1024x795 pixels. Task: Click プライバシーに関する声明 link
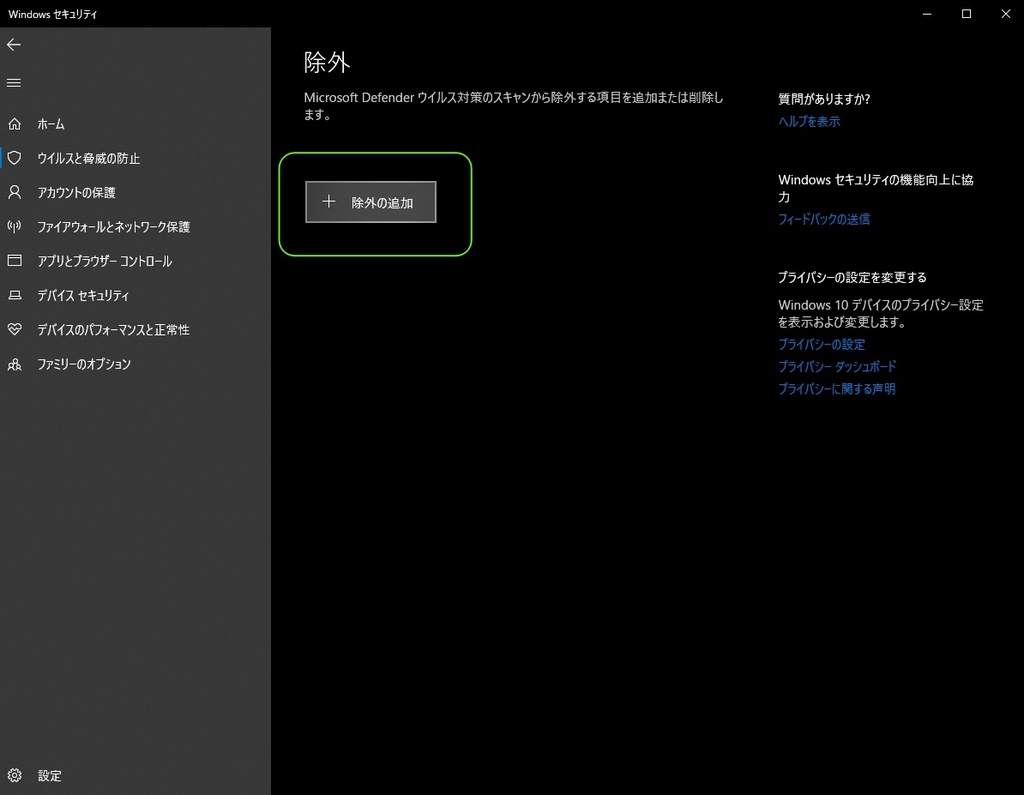837,389
